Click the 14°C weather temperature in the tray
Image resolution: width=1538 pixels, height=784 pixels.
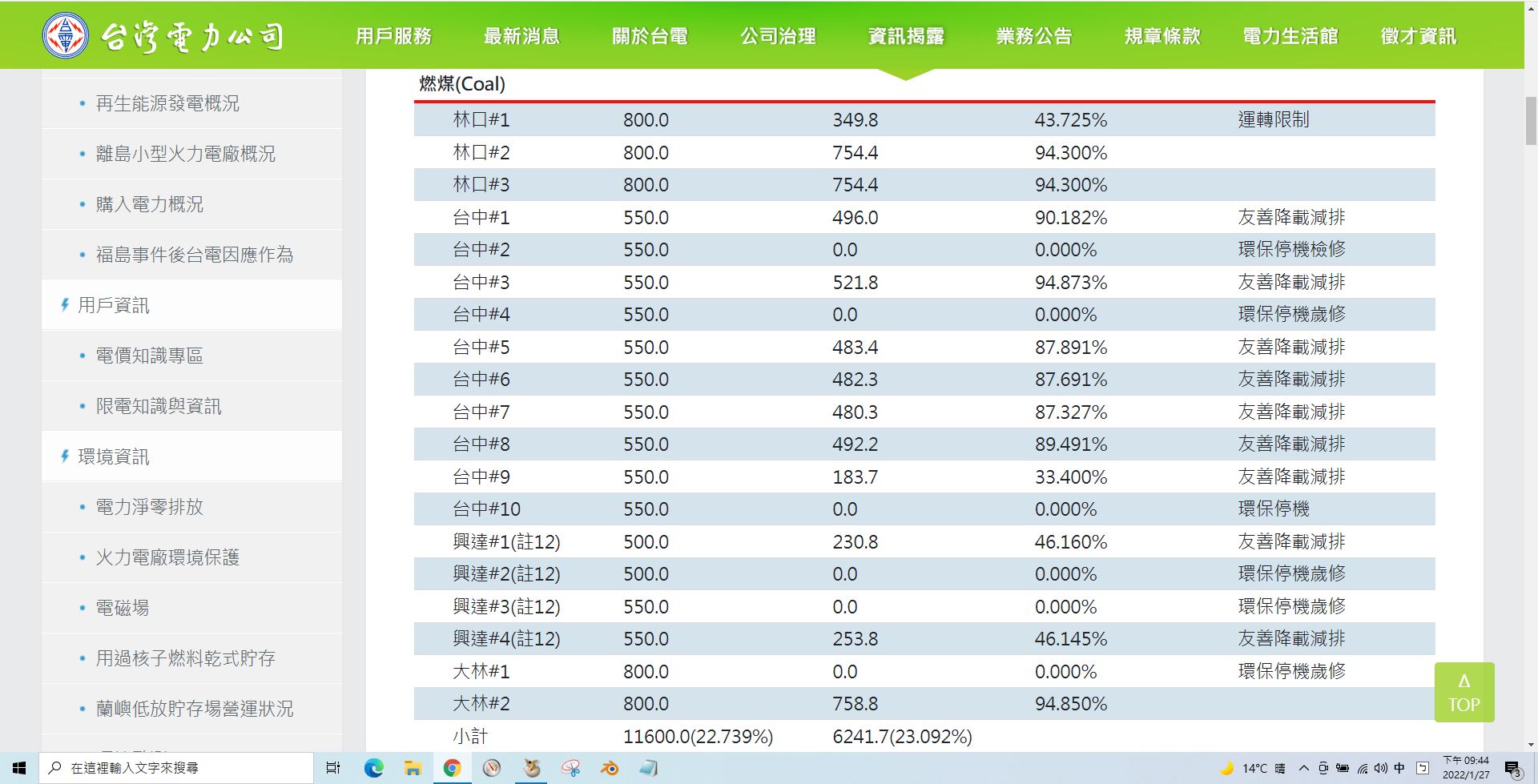1254,769
